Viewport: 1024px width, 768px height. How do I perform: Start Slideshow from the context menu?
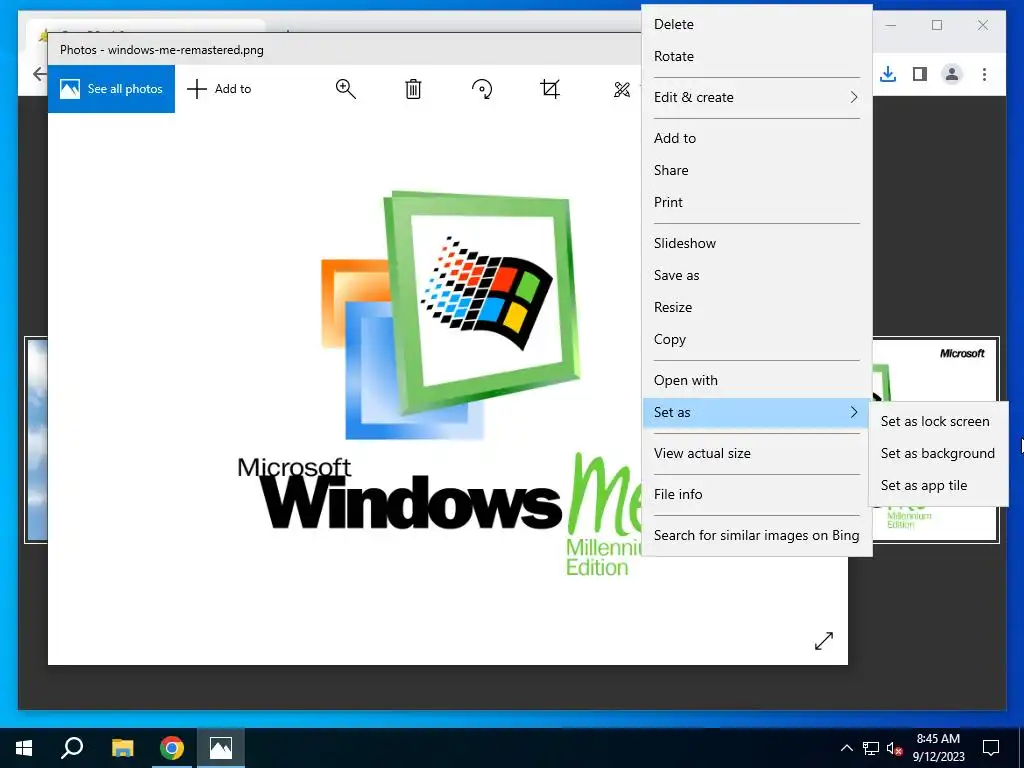tap(757, 244)
